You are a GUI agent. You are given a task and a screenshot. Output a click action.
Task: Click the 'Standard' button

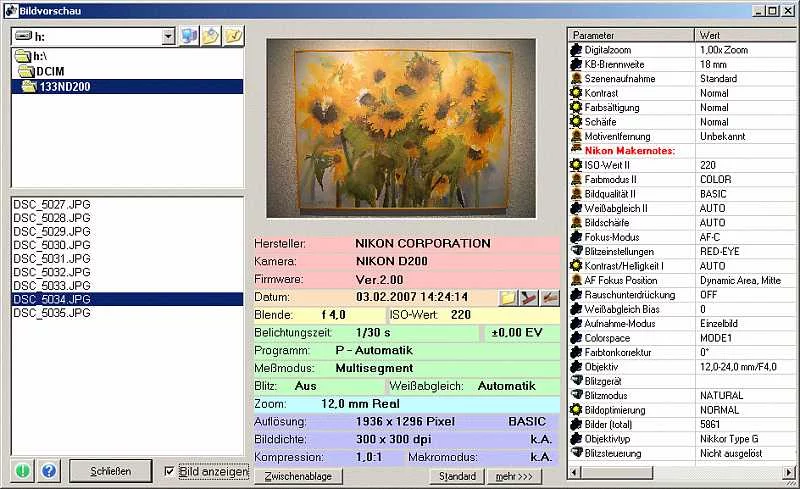tap(458, 476)
